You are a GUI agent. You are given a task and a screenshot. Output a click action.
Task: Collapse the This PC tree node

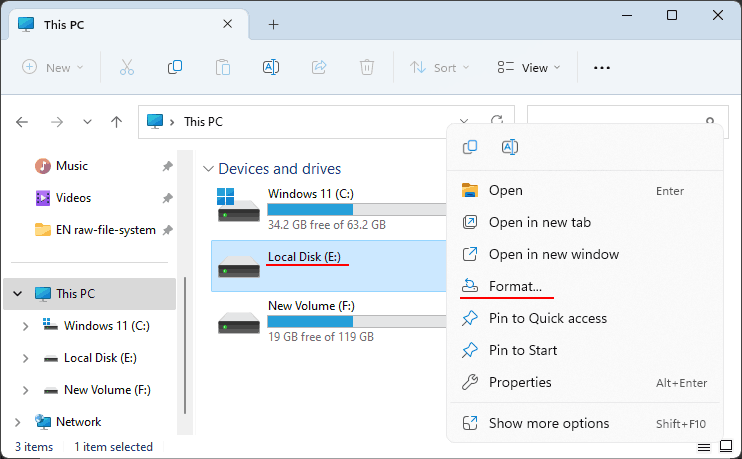[18, 294]
